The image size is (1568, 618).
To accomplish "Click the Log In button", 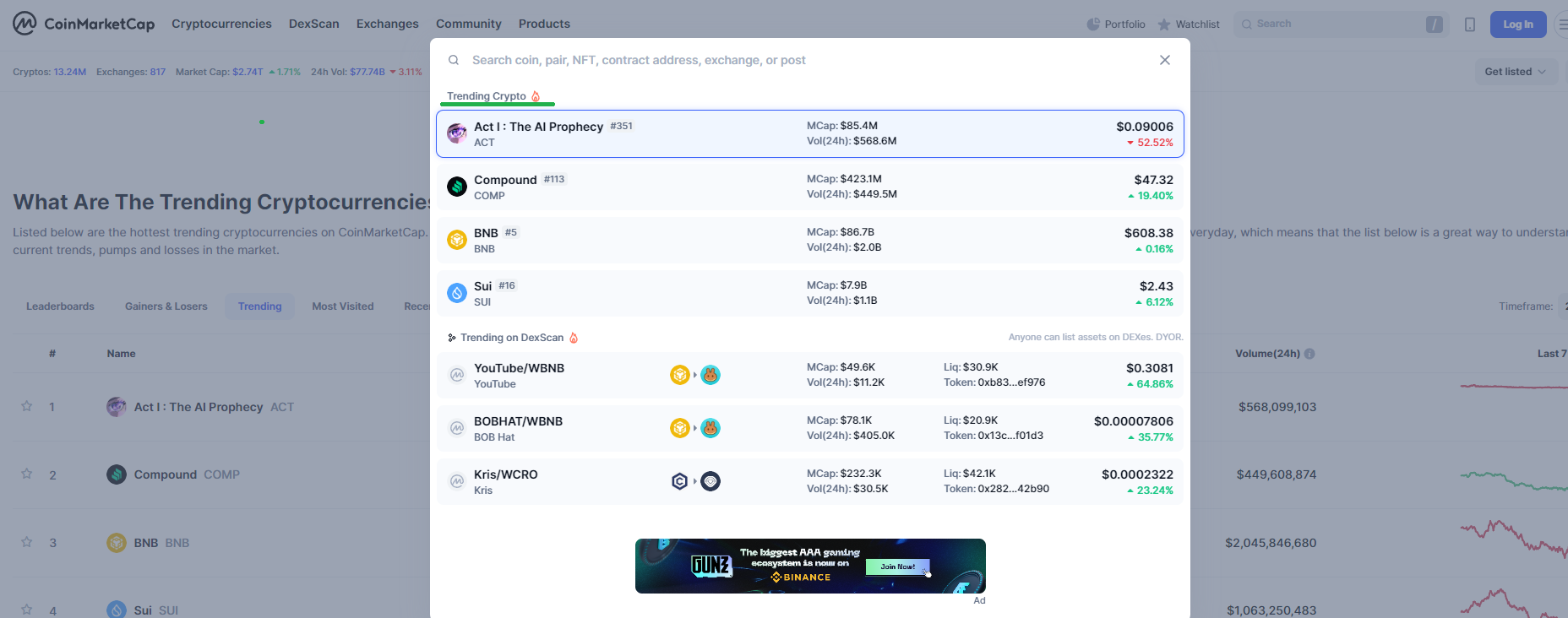I will [1518, 24].
